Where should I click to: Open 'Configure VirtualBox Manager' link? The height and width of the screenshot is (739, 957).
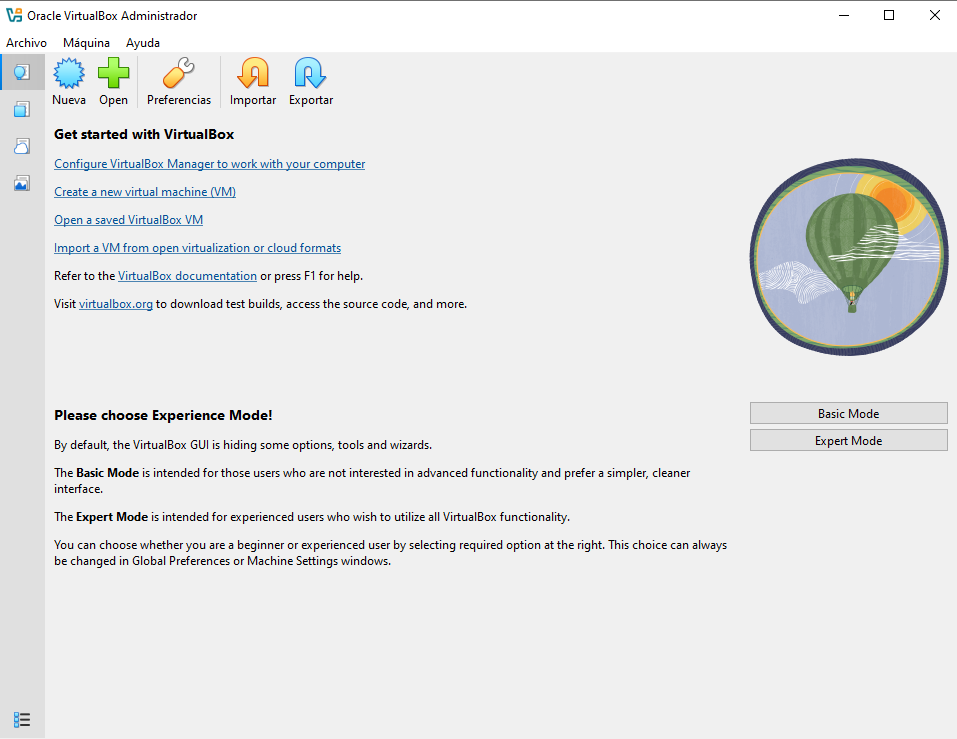click(x=209, y=164)
